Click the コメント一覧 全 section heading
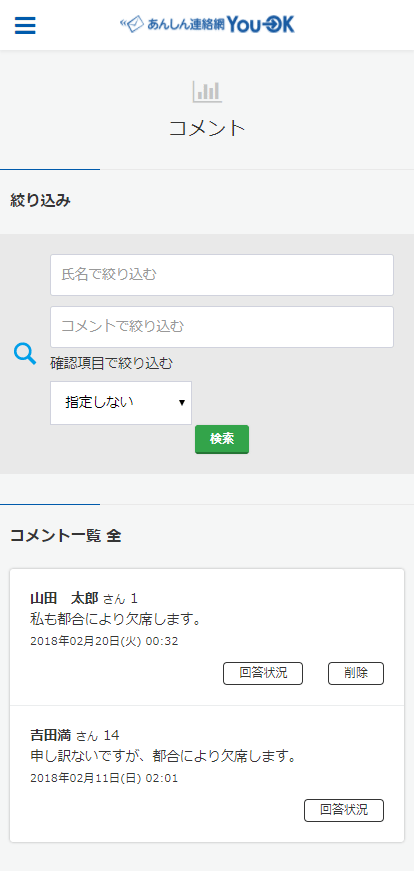The width and height of the screenshot is (414, 871). coord(66,535)
